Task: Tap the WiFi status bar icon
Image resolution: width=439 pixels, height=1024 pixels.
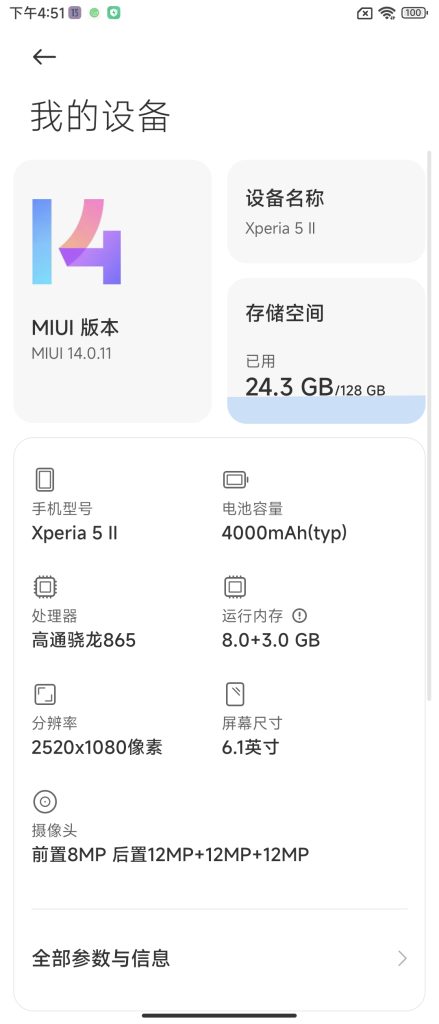Action: point(387,13)
